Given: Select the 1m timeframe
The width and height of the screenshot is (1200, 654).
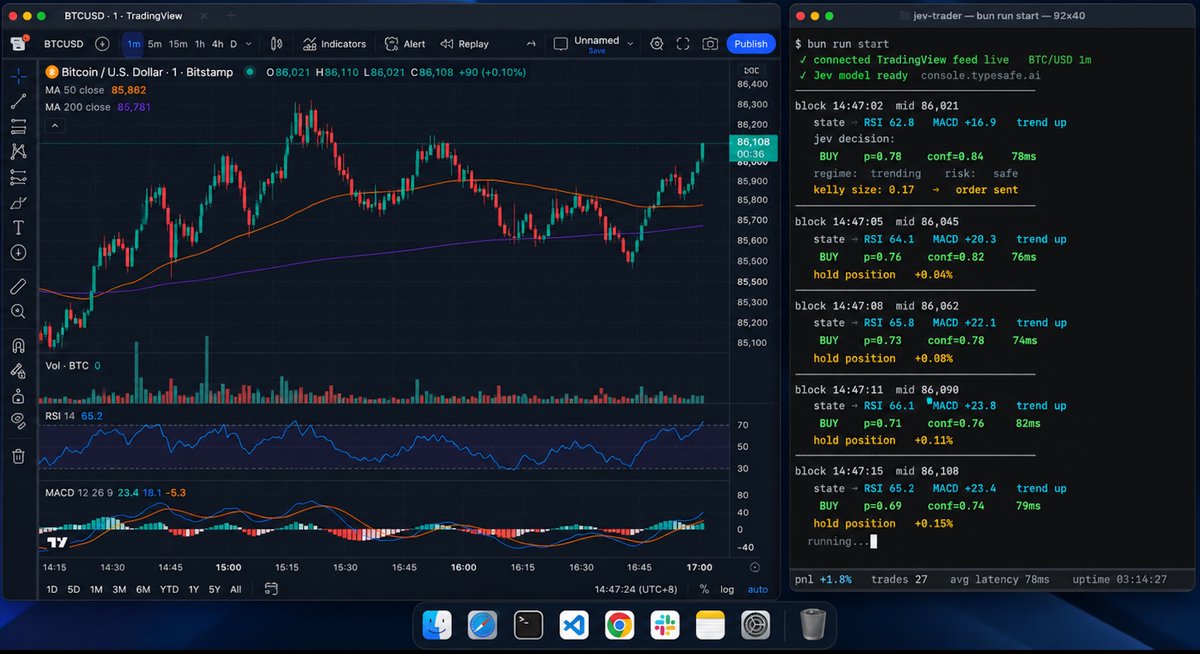Looking at the screenshot, I should click(133, 44).
